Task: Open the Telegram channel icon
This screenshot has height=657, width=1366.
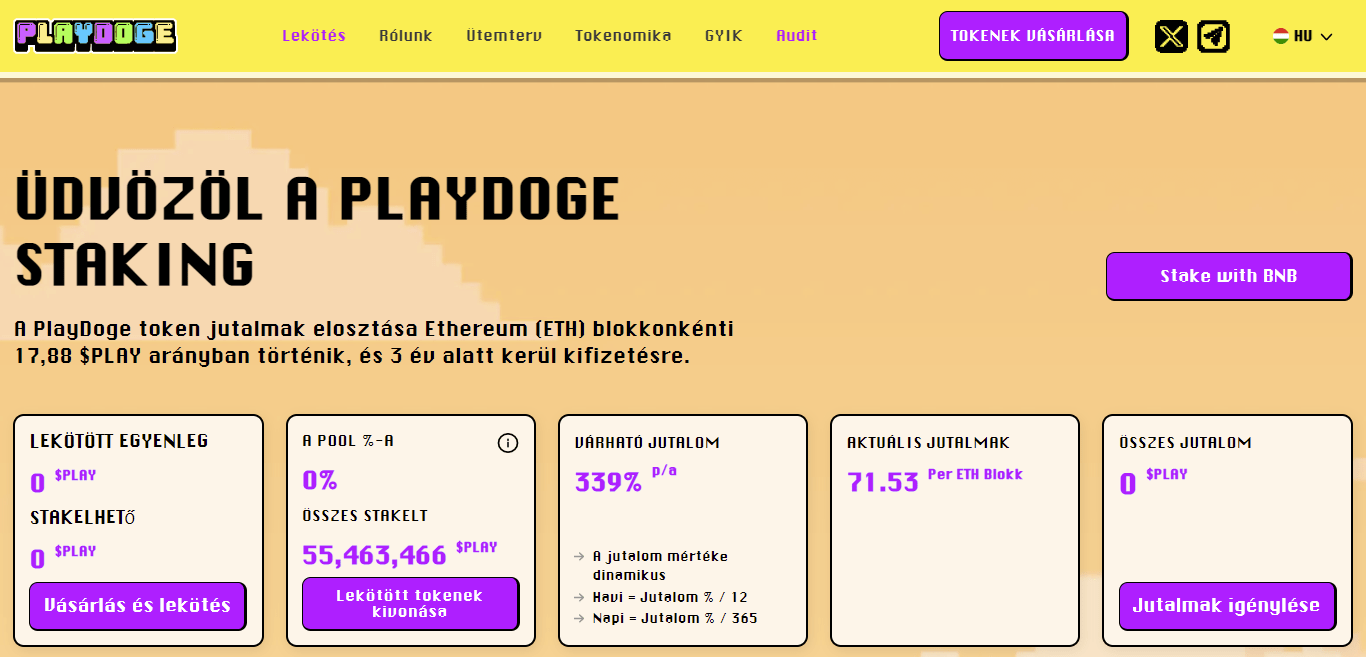Action: 1213,36
